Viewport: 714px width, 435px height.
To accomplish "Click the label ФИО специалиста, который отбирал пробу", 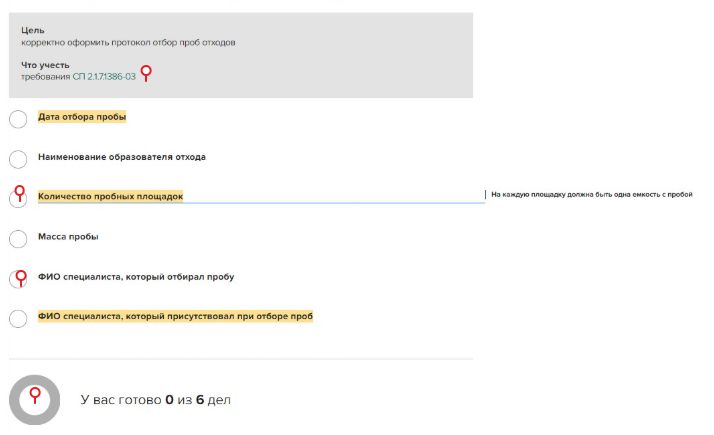I will (136, 277).
